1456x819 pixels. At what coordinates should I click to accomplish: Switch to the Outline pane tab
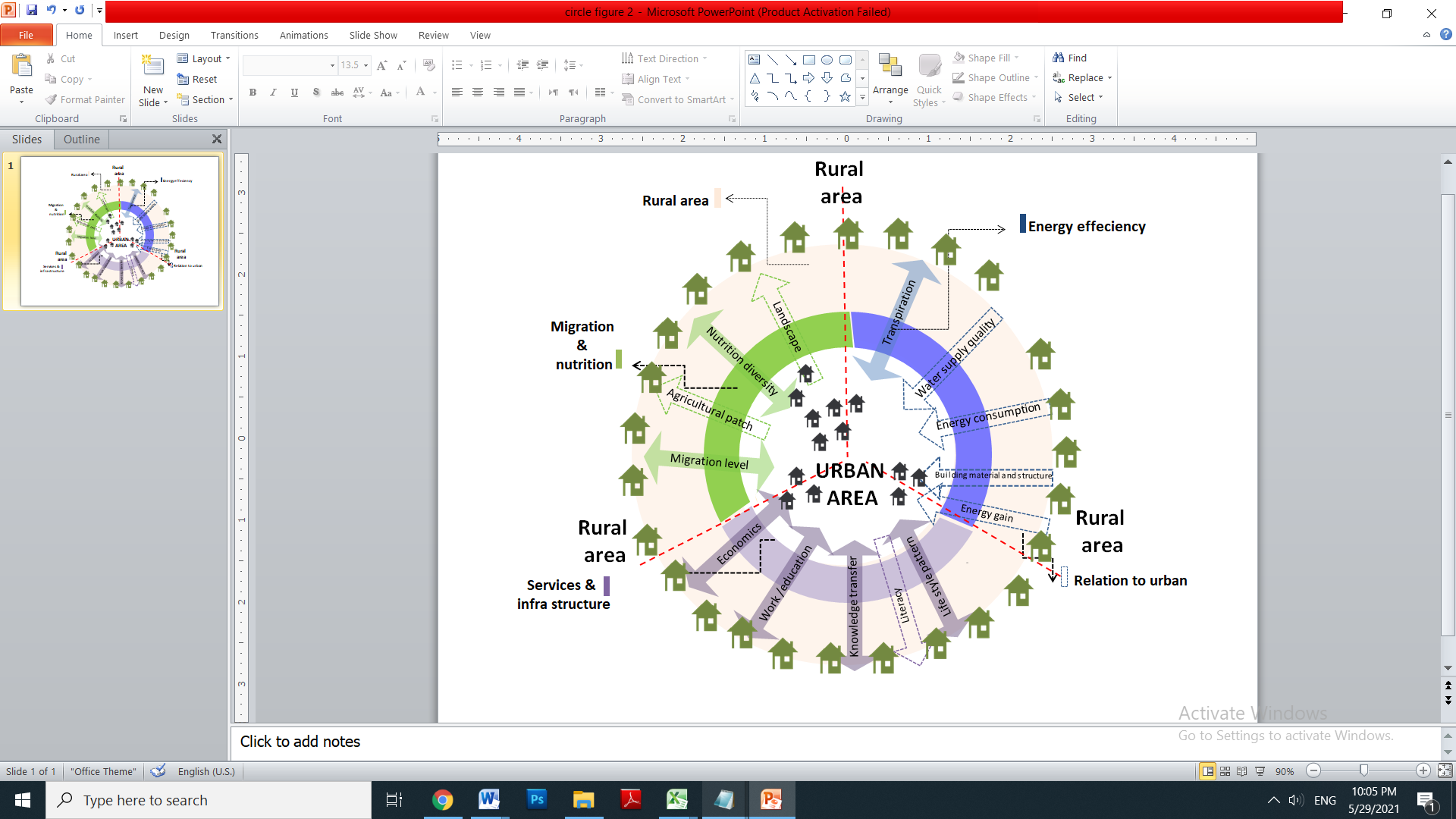point(82,139)
